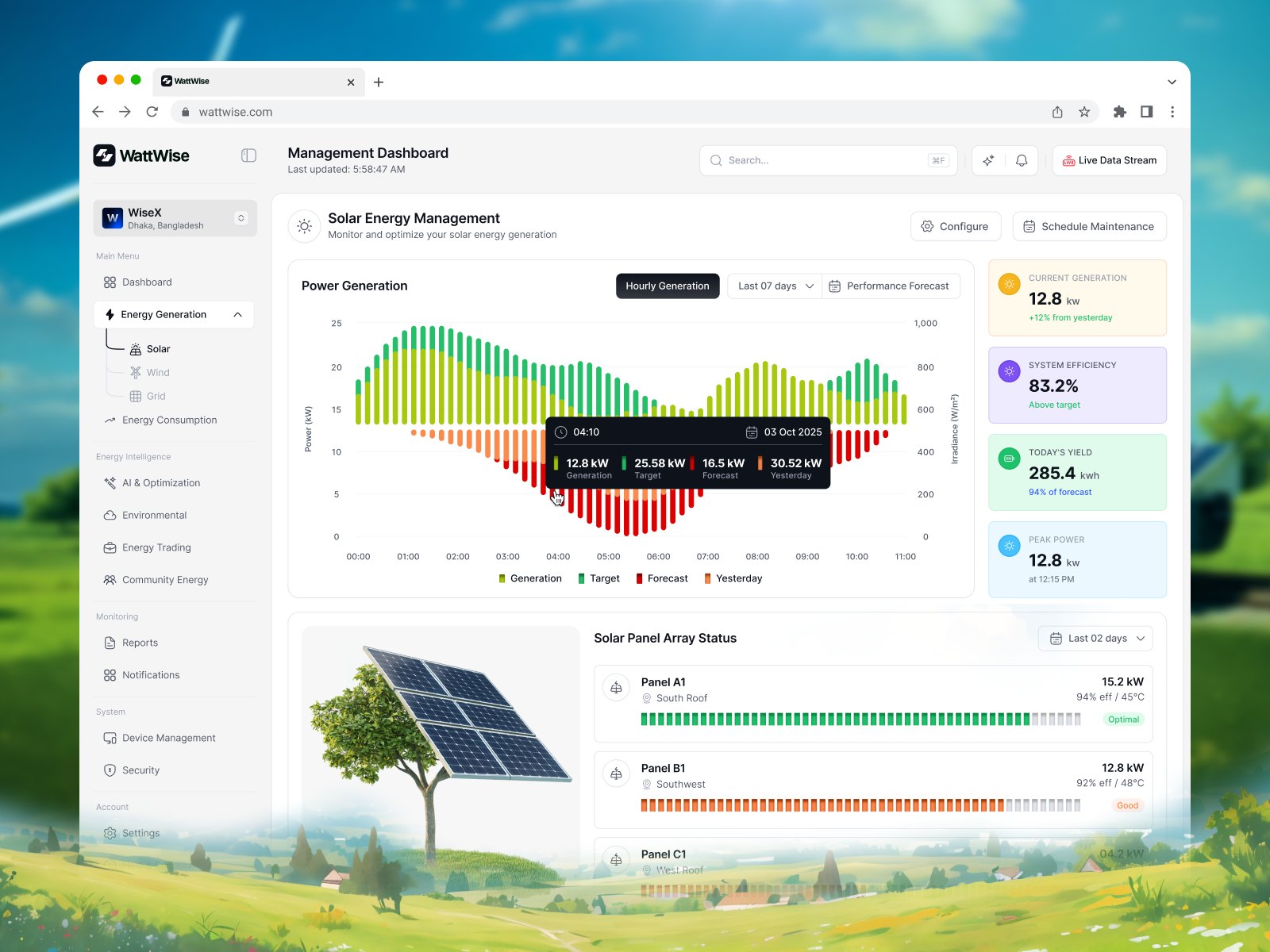
Task: Focus the Search input field
Action: click(x=829, y=160)
